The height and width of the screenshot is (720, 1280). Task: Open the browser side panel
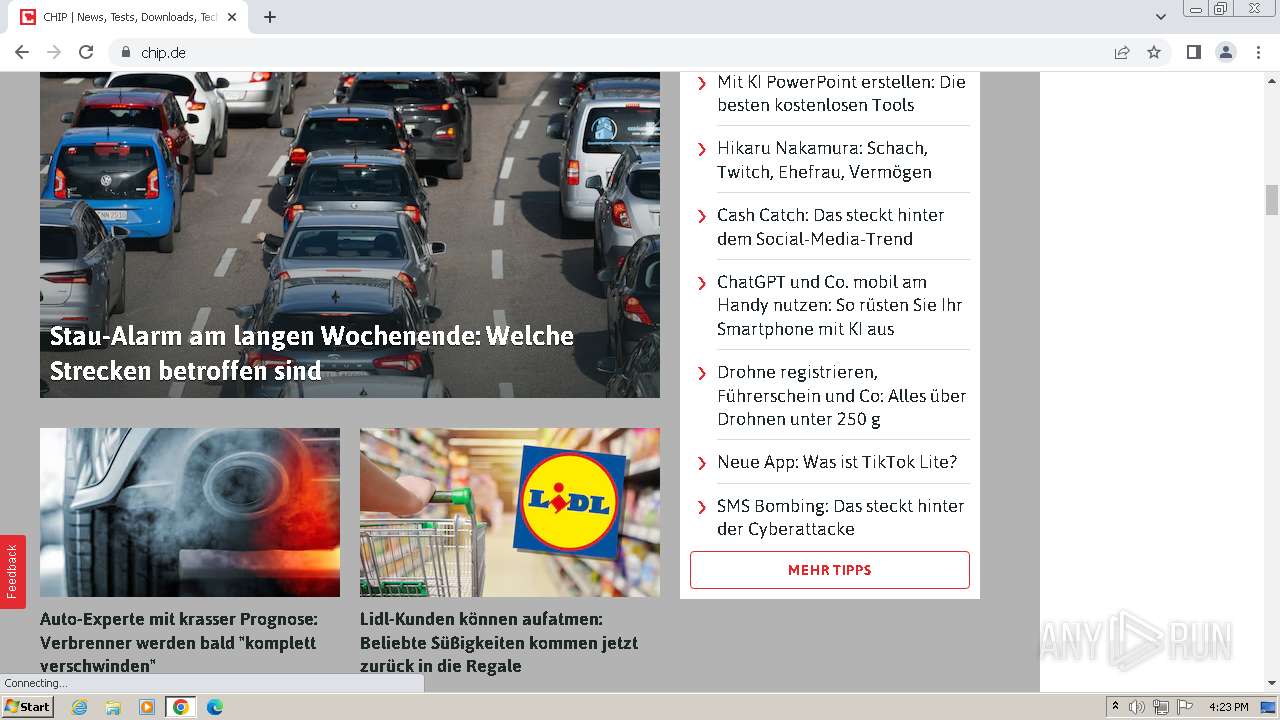[x=1194, y=52]
